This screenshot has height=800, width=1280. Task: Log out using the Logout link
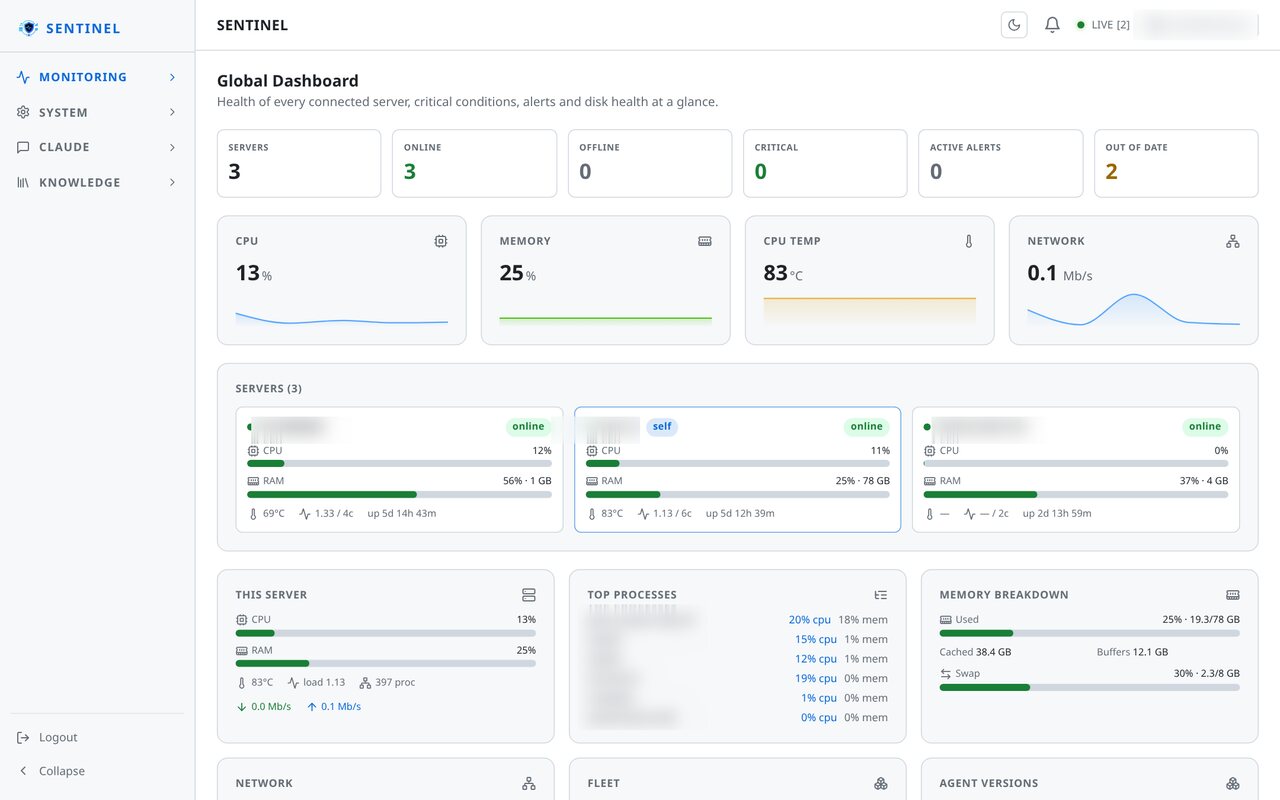tap(58, 737)
